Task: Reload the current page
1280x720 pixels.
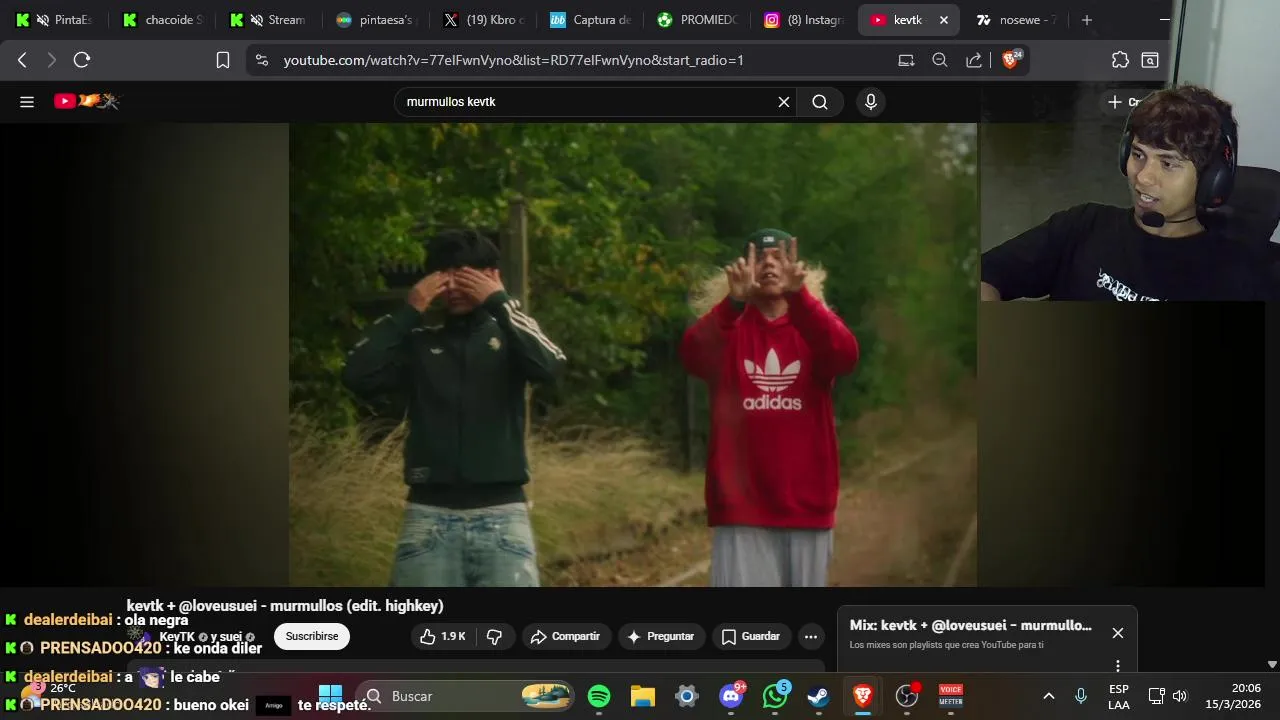Action: (82, 60)
